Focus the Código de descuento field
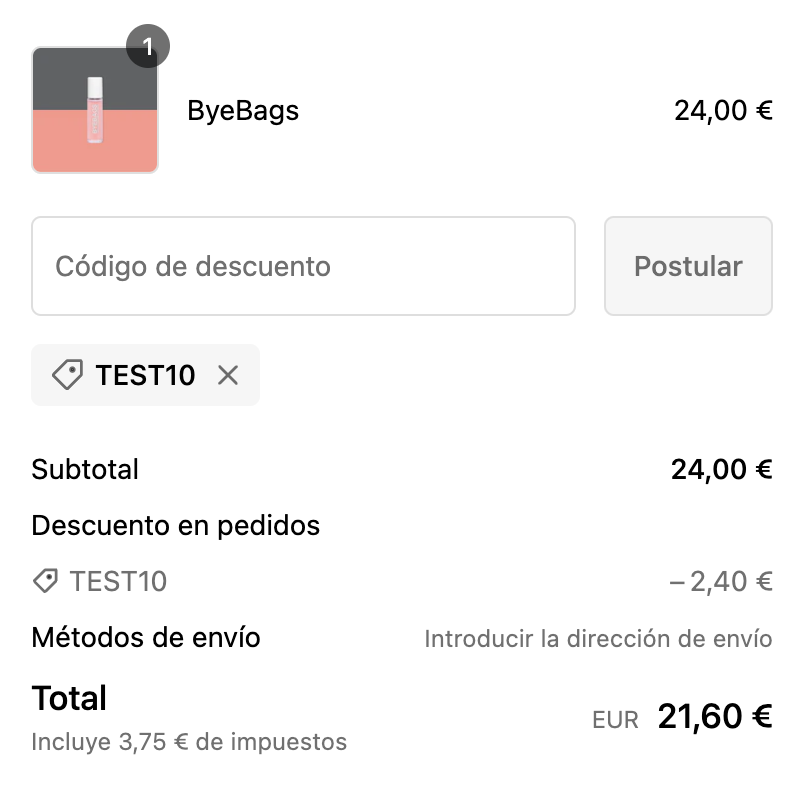The height and width of the screenshot is (788, 804). coord(303,266)
